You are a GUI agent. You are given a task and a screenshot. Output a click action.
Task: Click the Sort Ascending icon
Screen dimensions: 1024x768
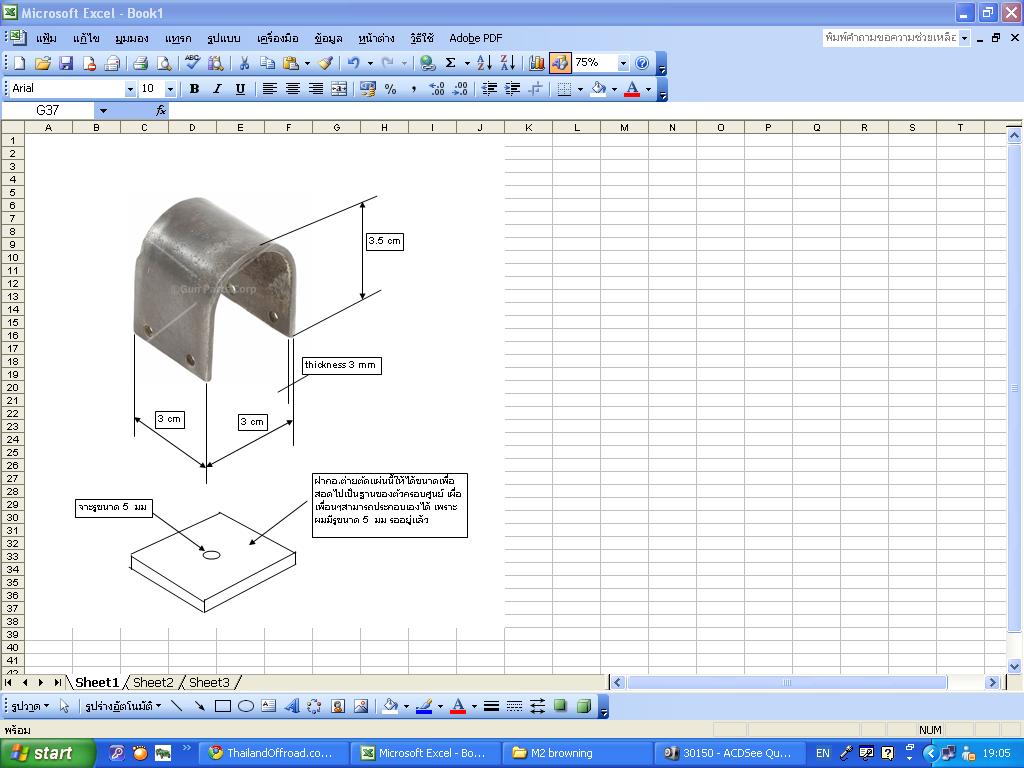pos(485,63)
